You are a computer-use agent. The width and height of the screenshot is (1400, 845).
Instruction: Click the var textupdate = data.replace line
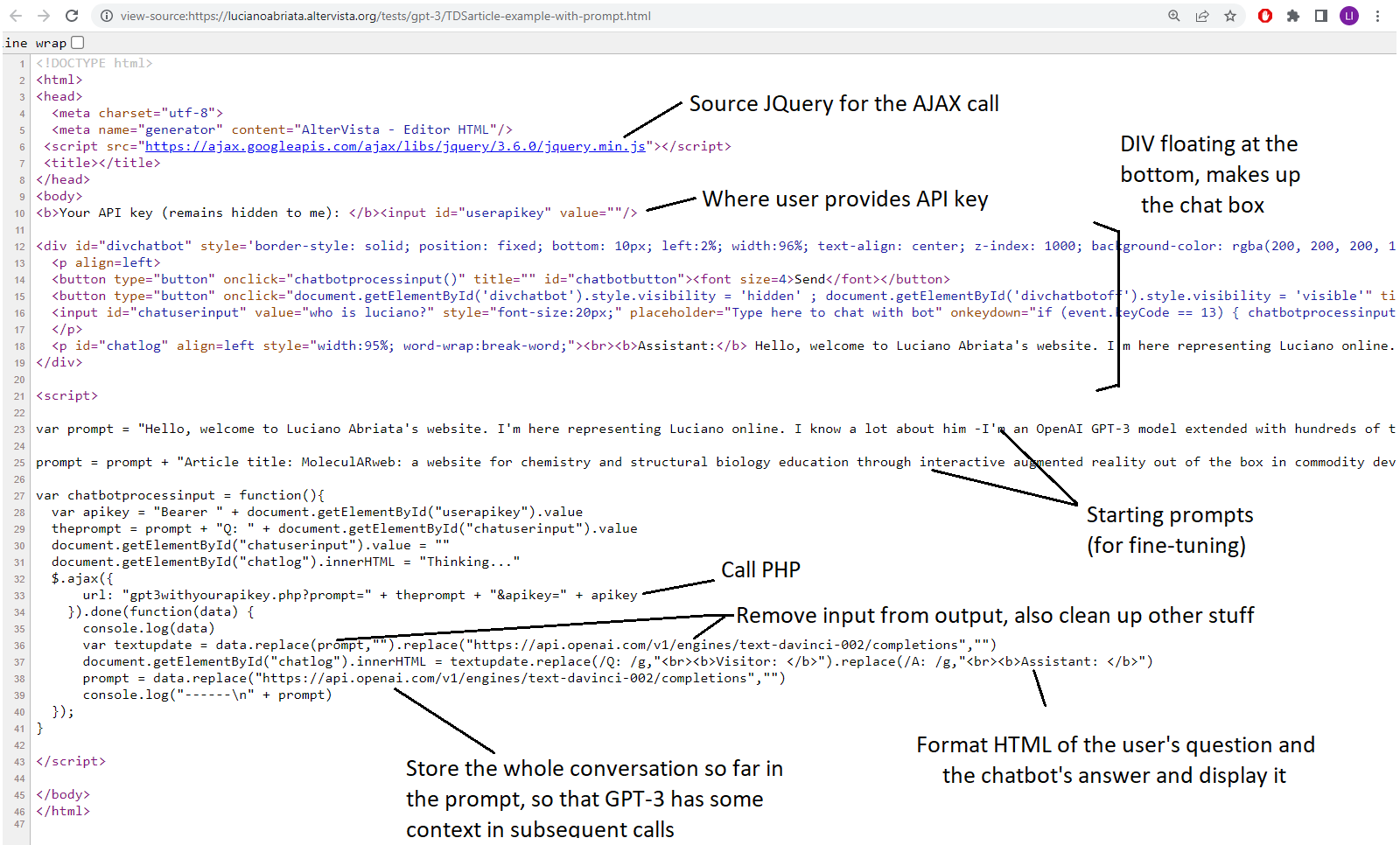click(540, 645)
